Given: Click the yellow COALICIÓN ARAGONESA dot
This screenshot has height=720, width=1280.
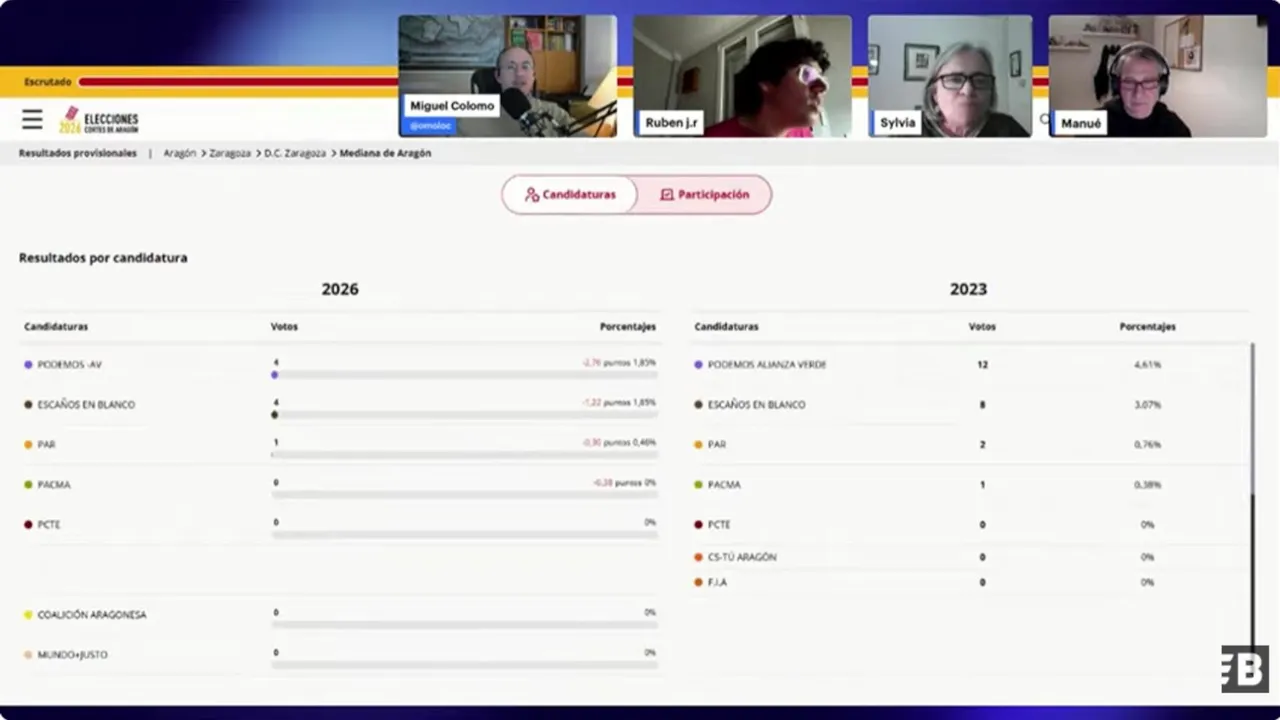Looking at the screenshot, I should [28, 615].
